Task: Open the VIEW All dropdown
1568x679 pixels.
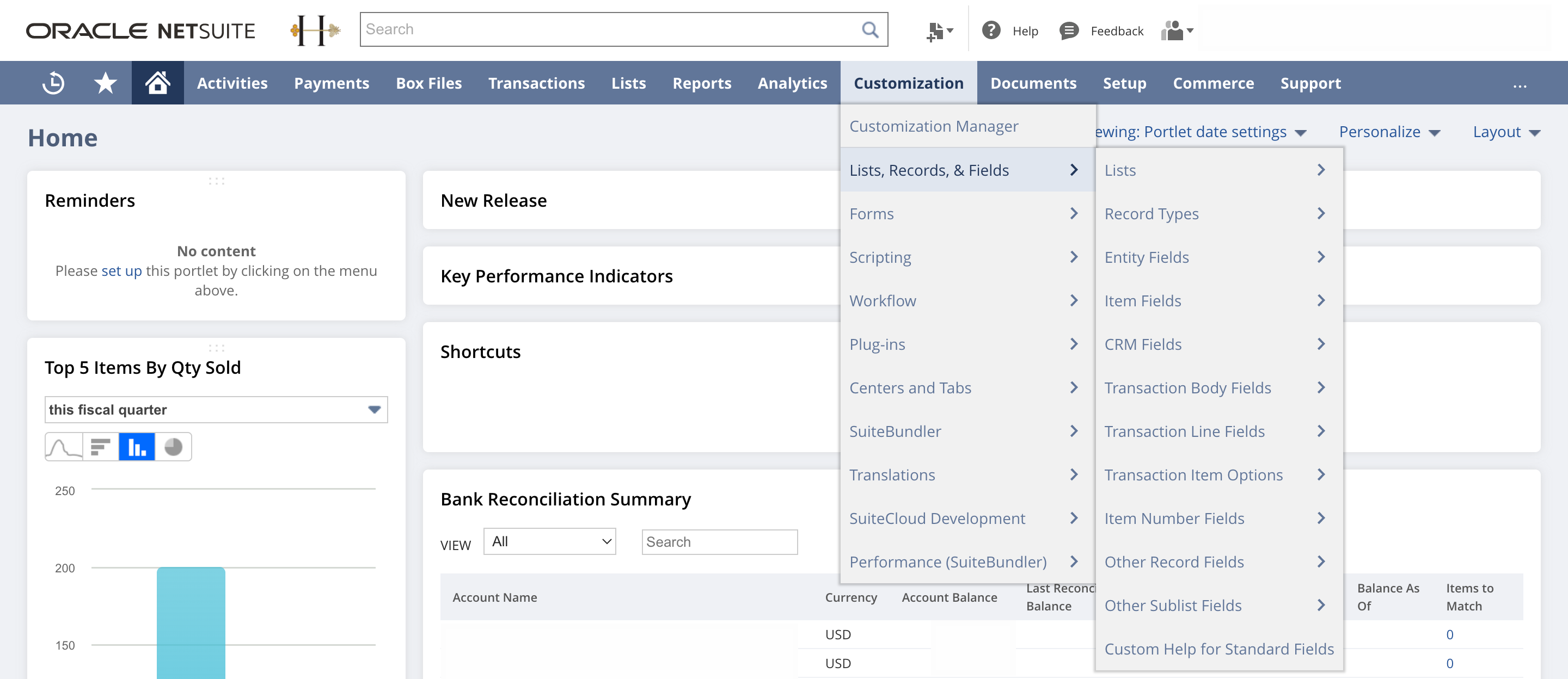Action: point(550,541)
